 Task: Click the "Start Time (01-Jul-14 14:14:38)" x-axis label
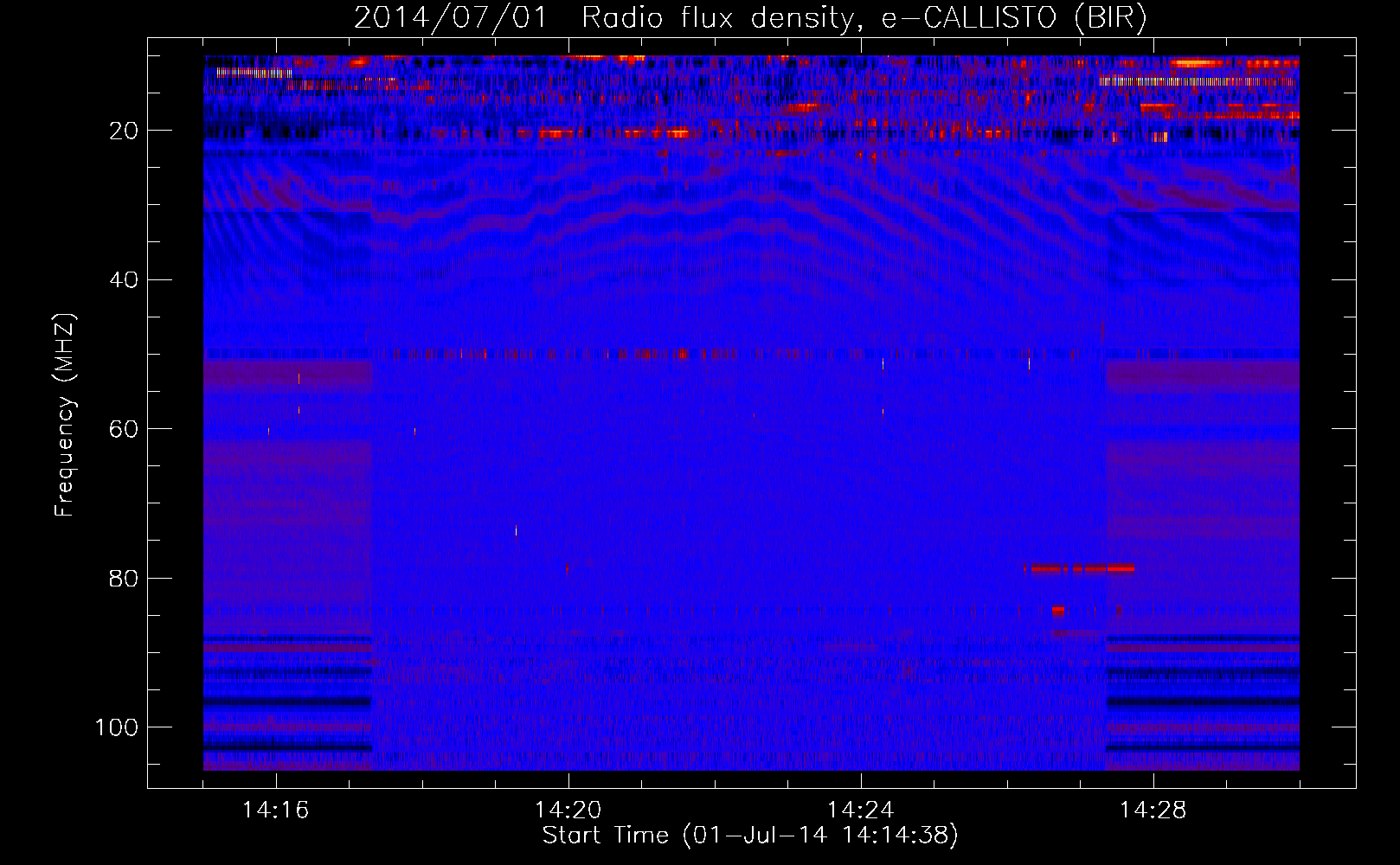750,836
